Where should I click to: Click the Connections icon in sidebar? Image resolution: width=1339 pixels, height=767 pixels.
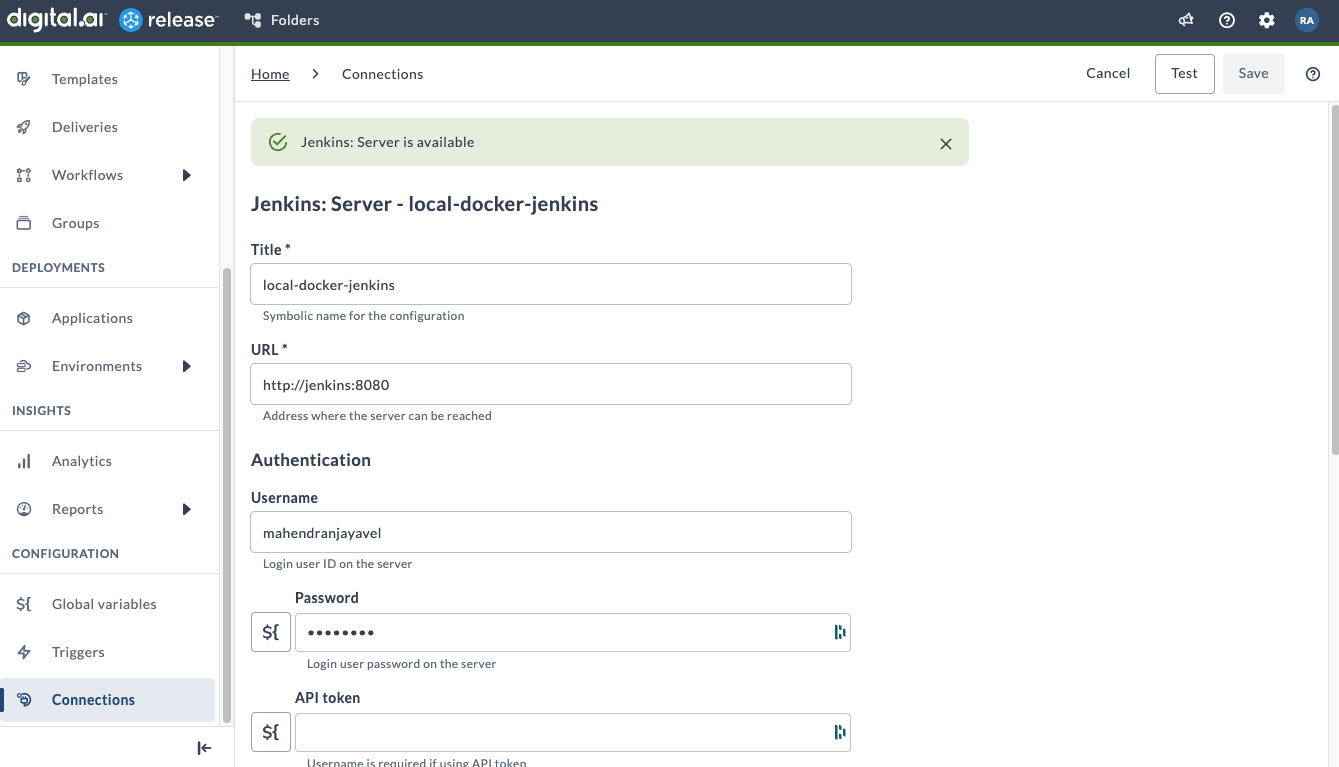coord(24,700)
